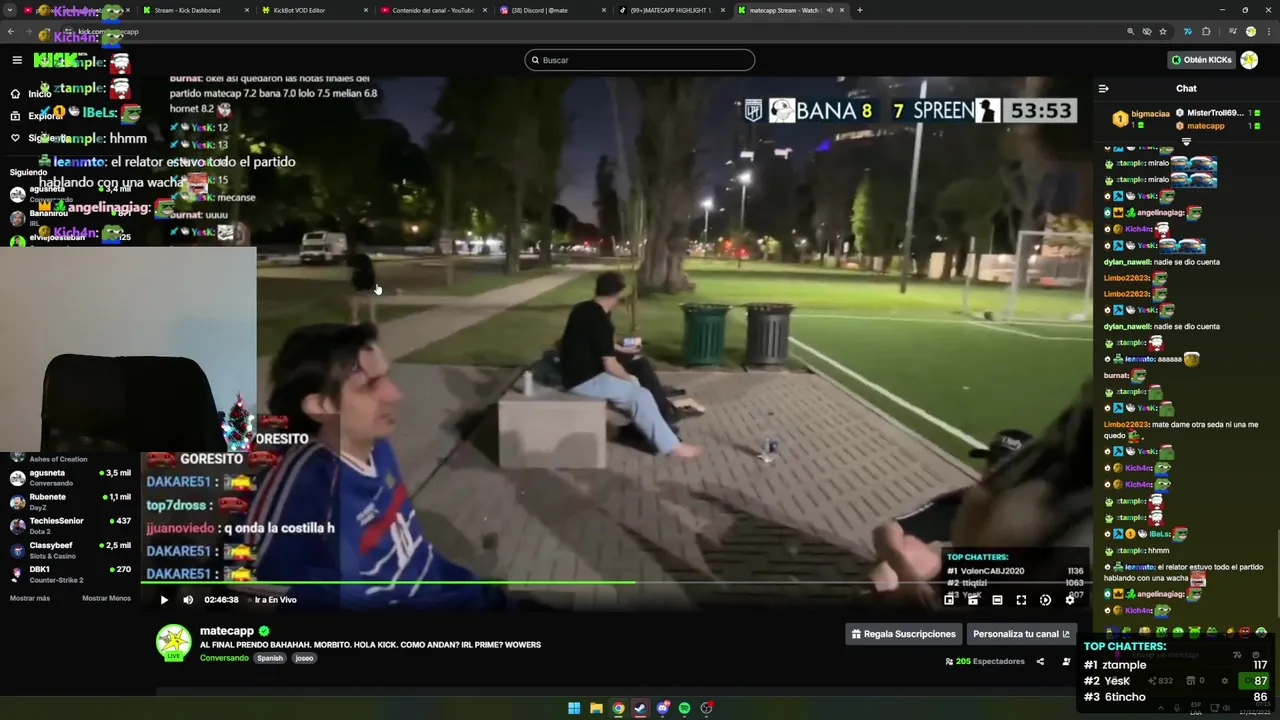Open player settings gear
1280x720 pixels.
coord(1069,600)
